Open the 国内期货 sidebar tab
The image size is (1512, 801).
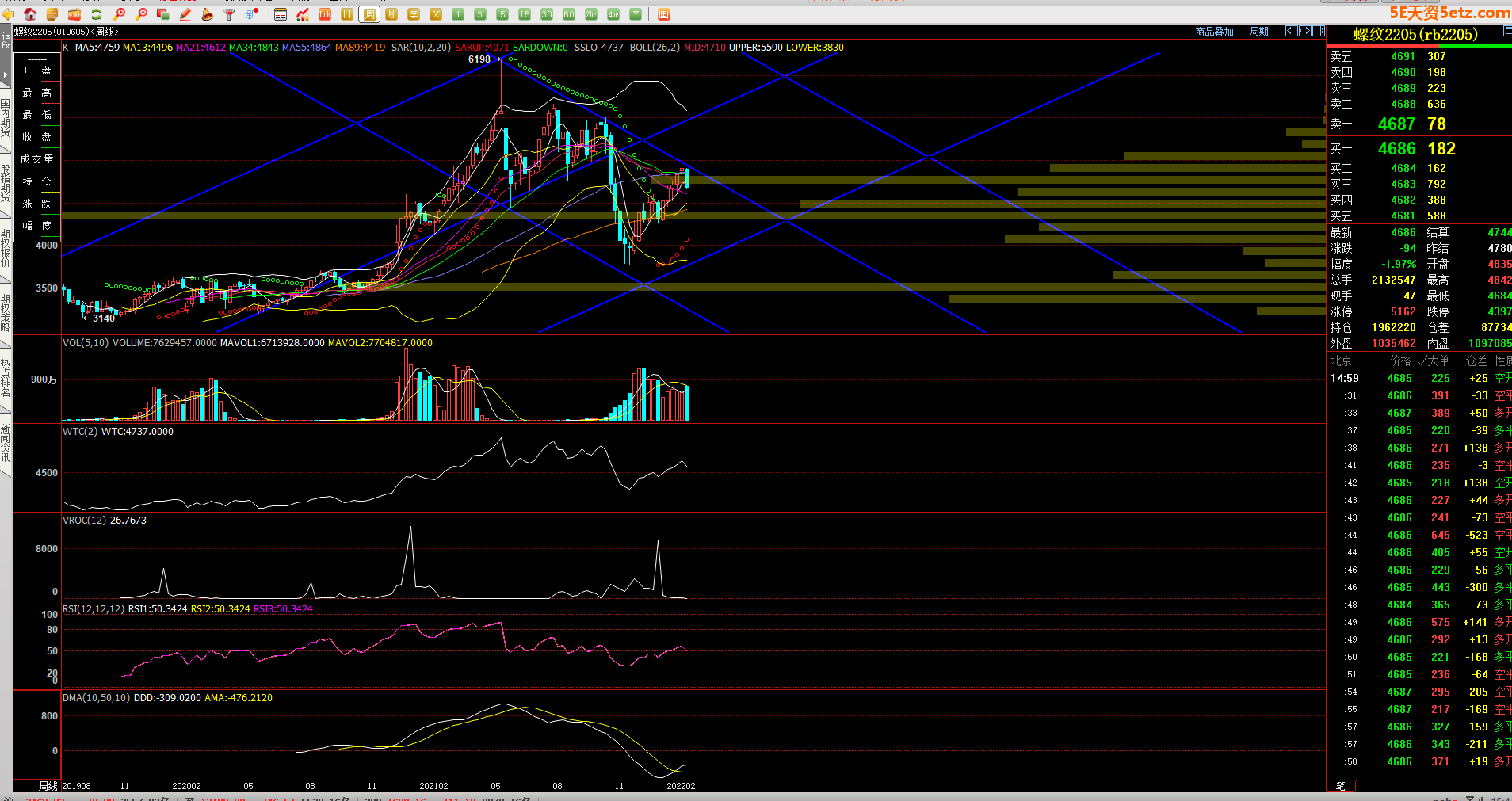click(6, 119)
